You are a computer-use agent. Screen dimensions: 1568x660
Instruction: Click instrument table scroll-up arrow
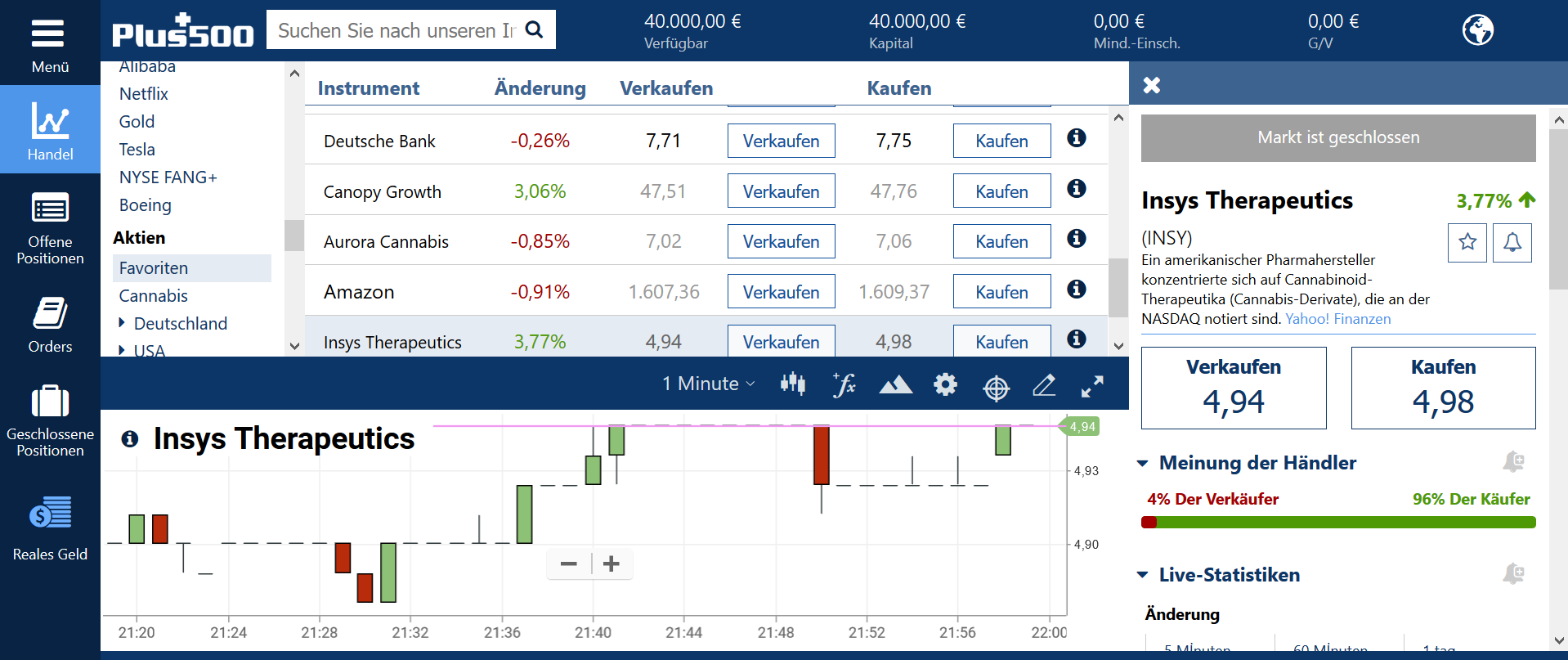[1118, 117]
